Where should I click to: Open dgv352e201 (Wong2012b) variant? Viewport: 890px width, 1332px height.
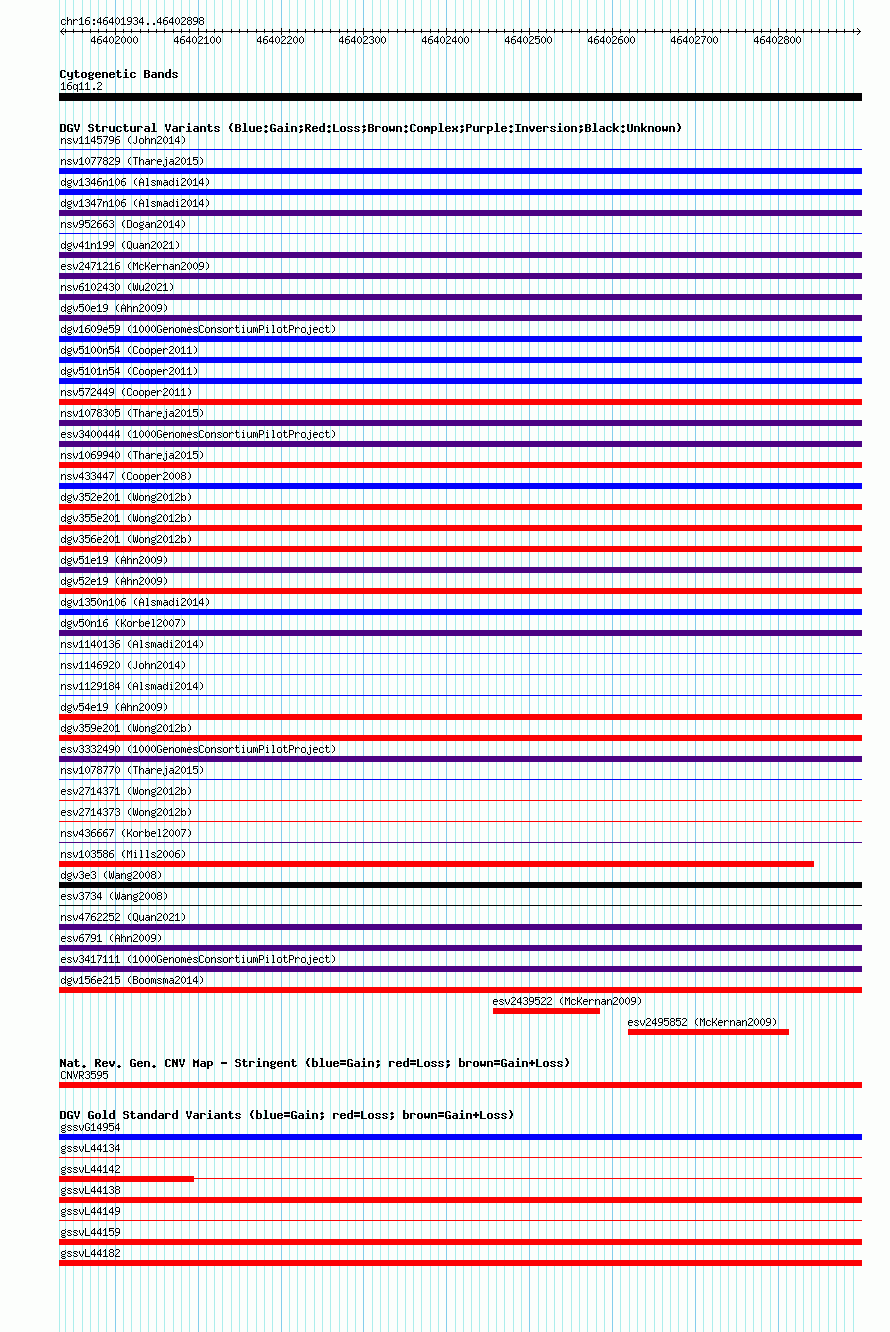click(126, 497)
